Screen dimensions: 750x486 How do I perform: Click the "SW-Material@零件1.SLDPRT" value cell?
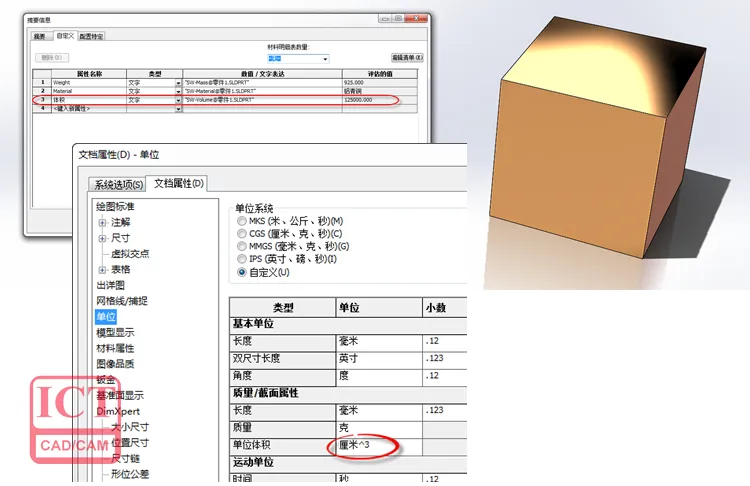coord(262,91)
